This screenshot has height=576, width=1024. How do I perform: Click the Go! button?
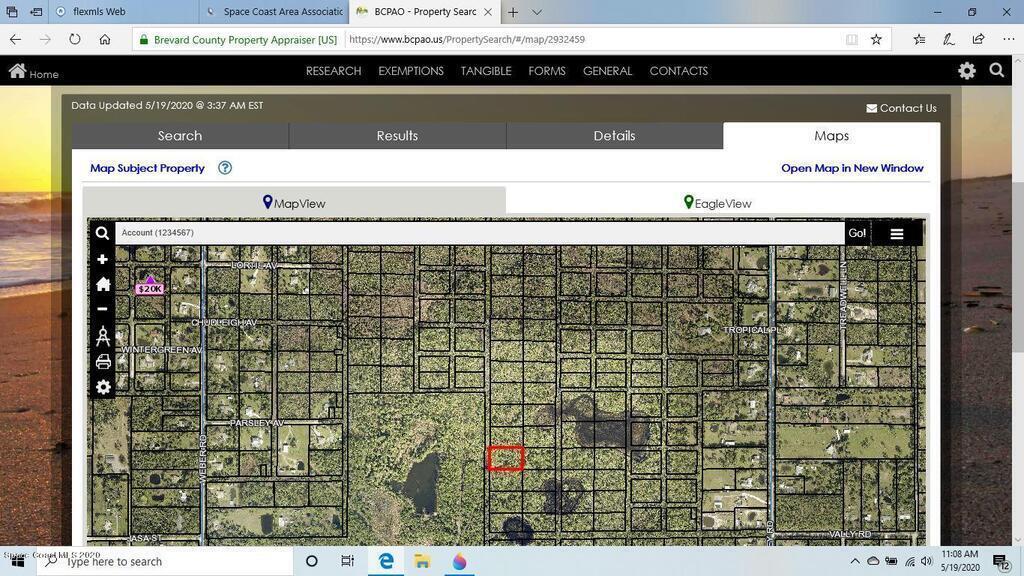[857, 233]
